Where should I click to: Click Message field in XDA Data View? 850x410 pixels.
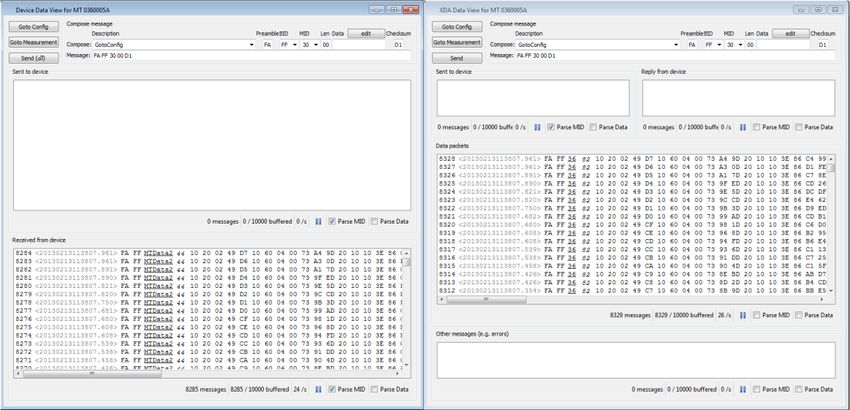(x=675, y=55)
